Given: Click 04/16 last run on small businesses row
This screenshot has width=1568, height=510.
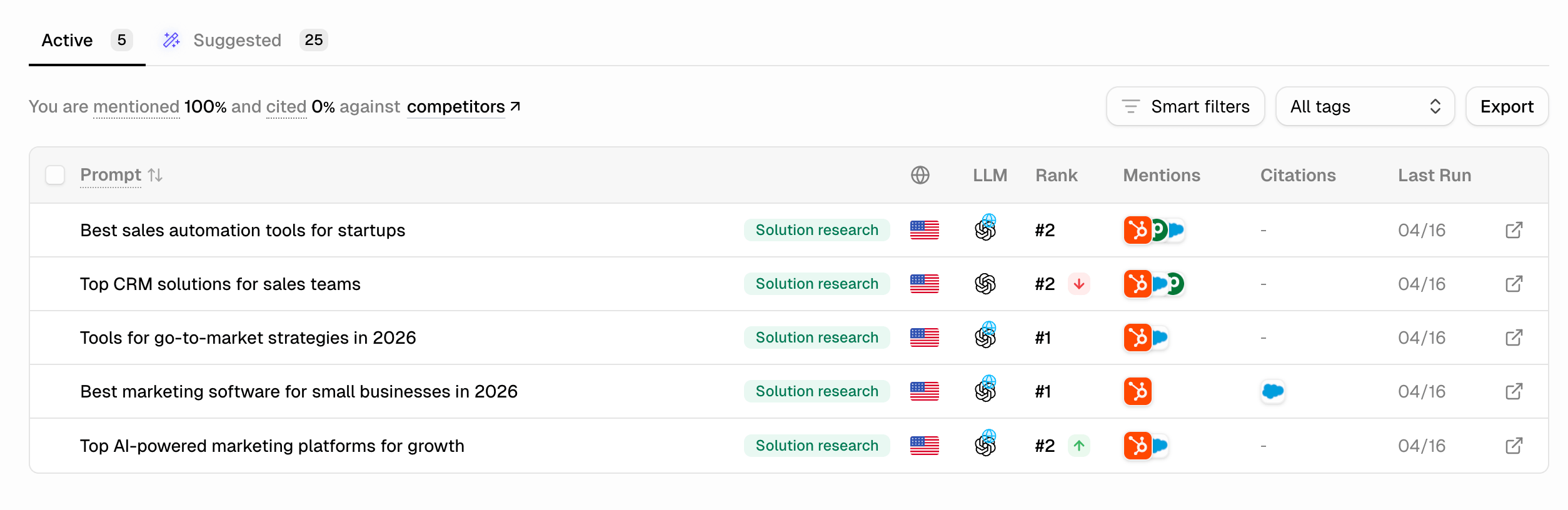Looking at the screenshot, I should click(1422, 391).
